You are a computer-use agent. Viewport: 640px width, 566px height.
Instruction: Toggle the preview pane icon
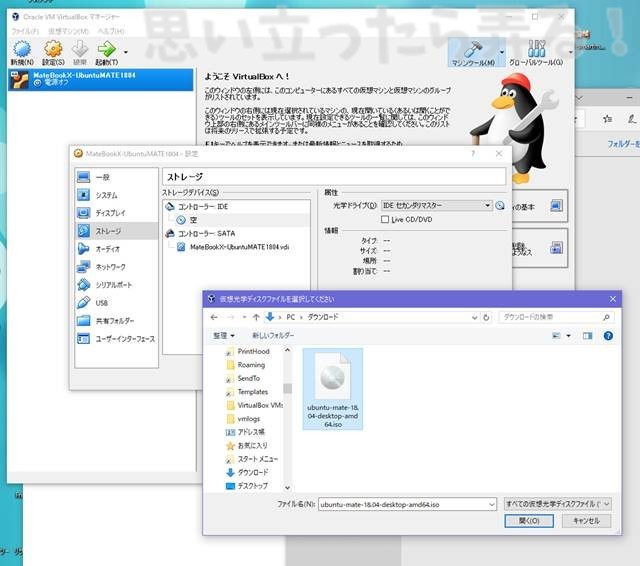[x=587, y=336]
